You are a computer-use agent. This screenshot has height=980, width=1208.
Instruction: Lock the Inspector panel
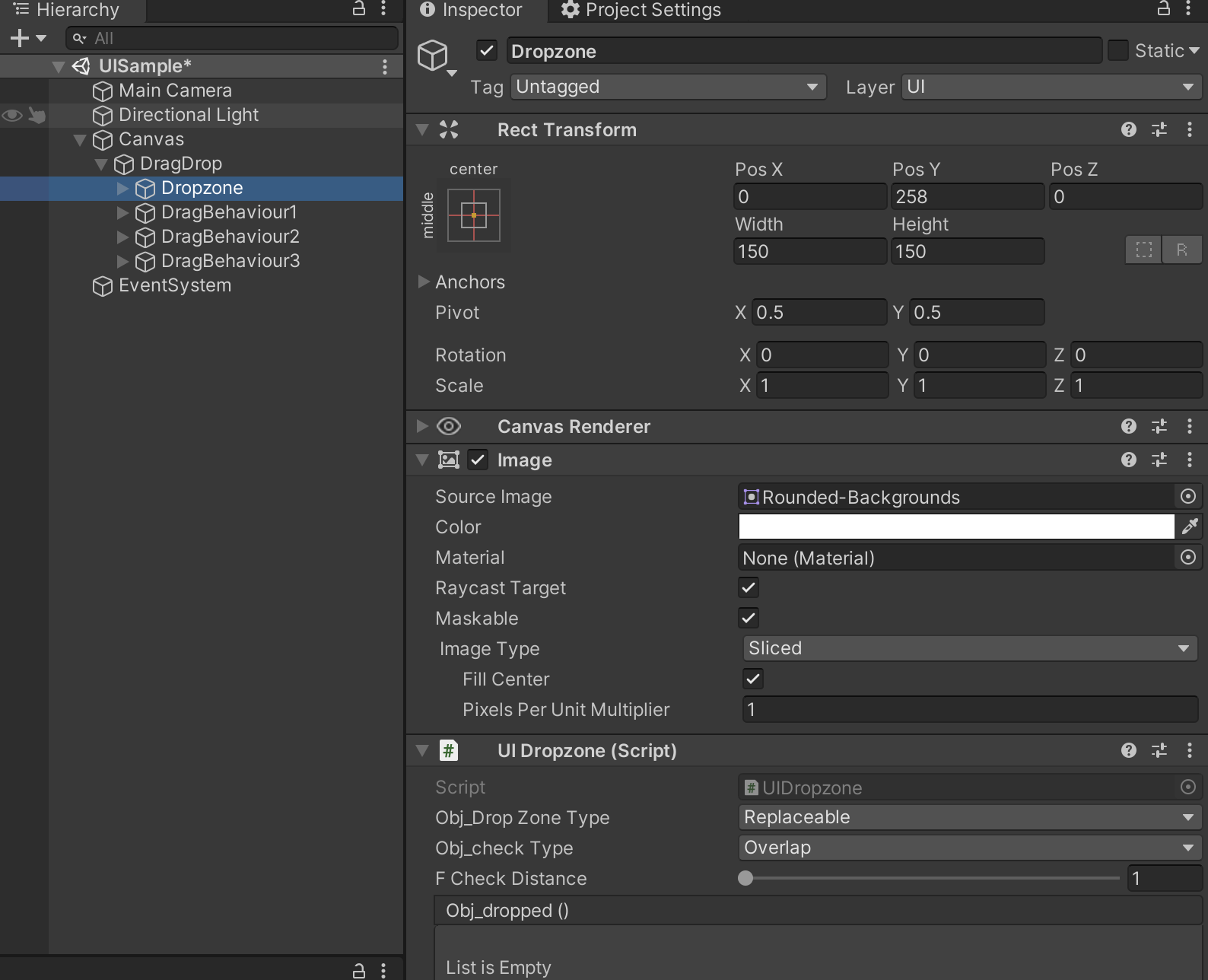click(x=1164, y=9)
